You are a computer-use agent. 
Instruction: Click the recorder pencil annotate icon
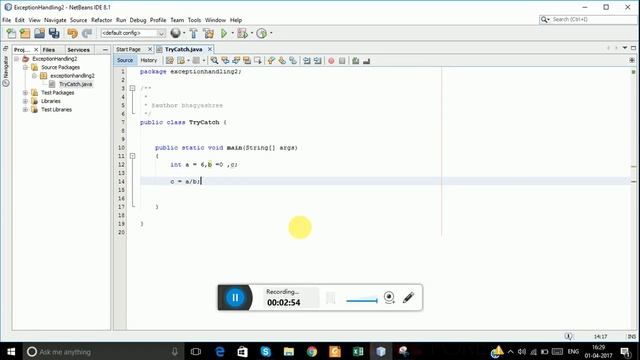408,298
